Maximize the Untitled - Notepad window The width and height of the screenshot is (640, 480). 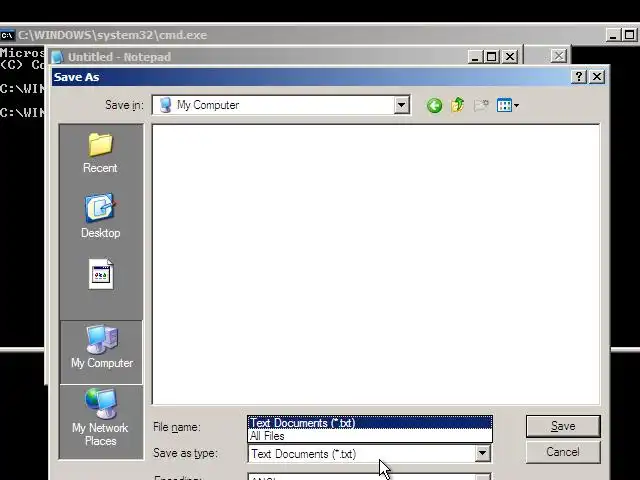(491, 56)
